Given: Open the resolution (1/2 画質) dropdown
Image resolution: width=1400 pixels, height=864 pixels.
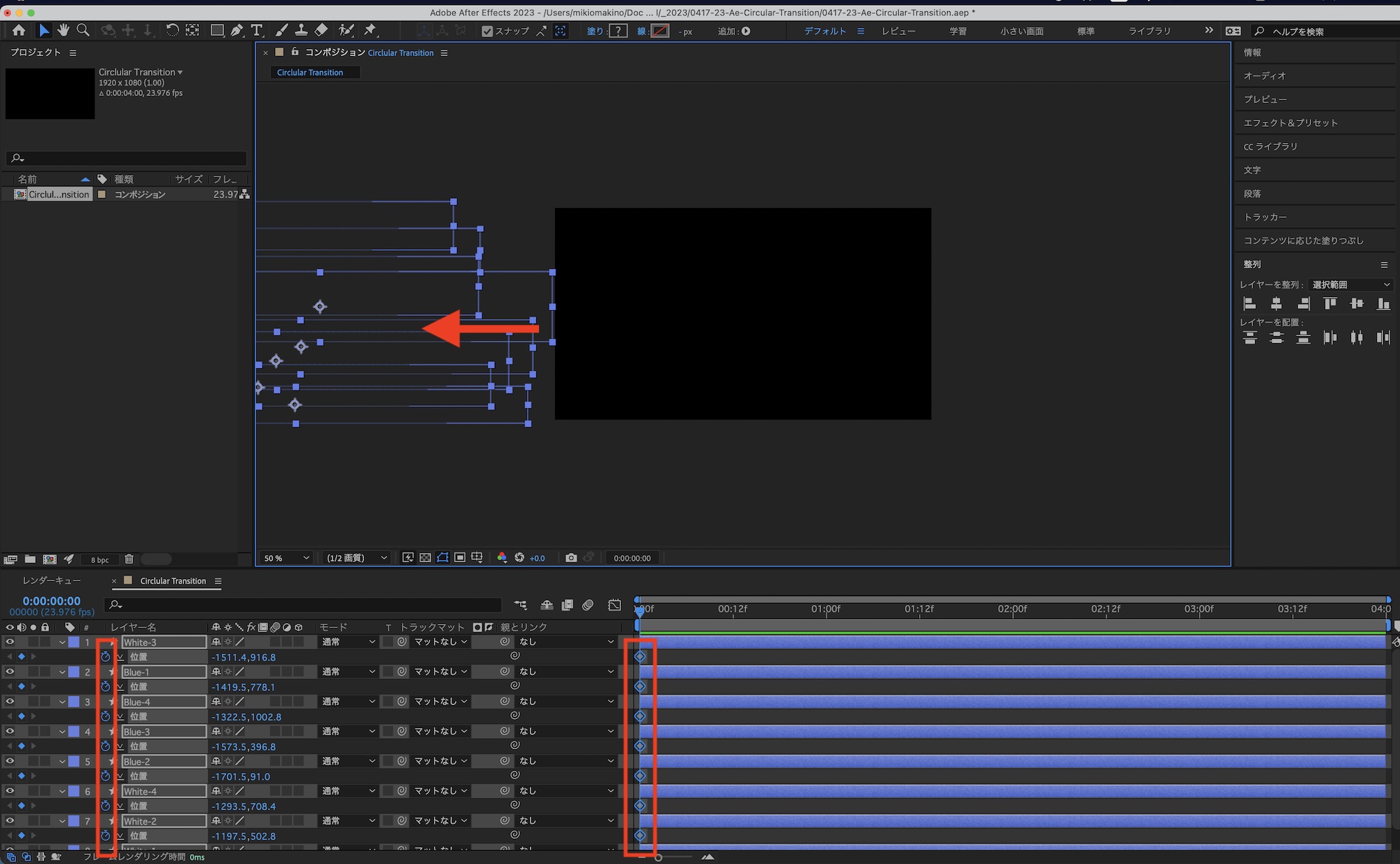Looking at the screenshot, I should point(356,558).
